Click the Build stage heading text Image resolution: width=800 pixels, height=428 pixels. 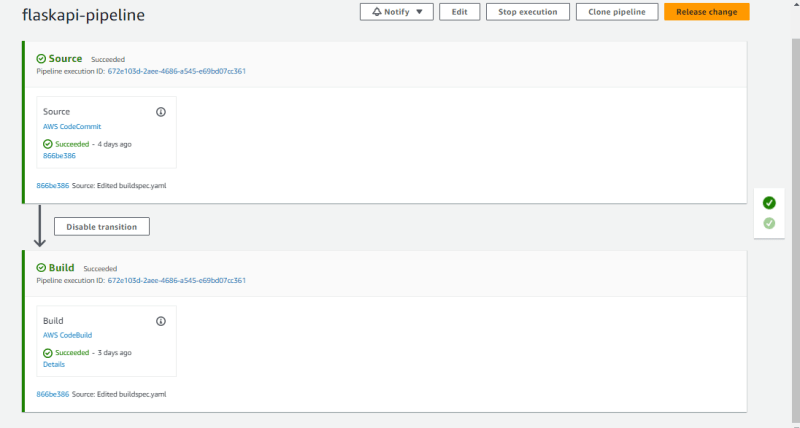tap(61, 268)
